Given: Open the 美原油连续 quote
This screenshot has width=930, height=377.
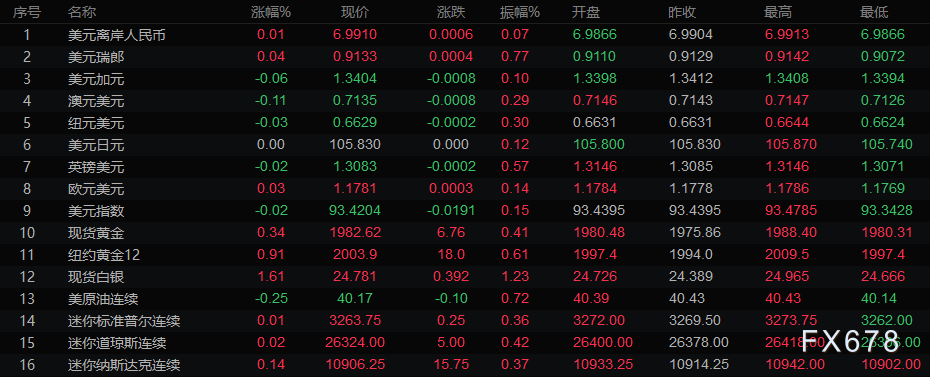Looking at the screenshot, I should point(465,299).
